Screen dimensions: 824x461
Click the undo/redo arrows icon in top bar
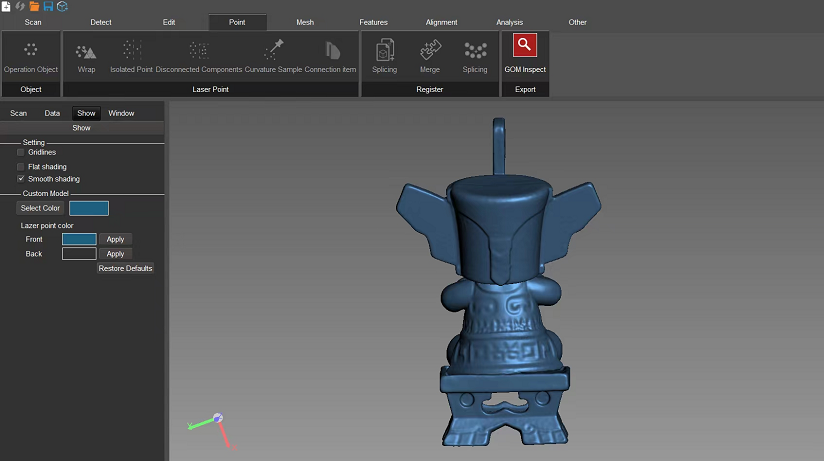pos(20,6)
